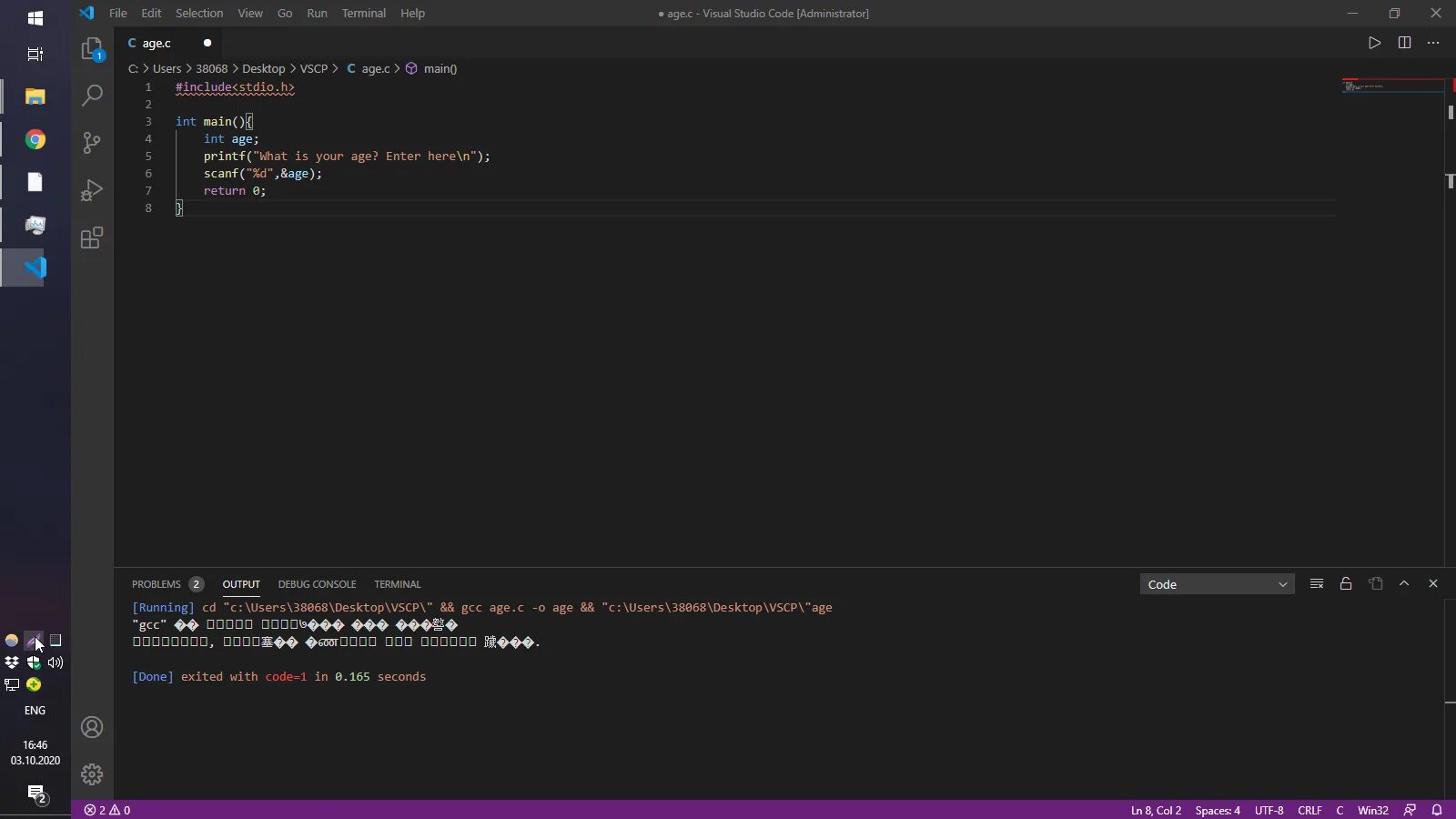This screenshot has width=1456, height=819.
Task: Click the VSCP breadcrumb segment
Action: tap(314, 69)
